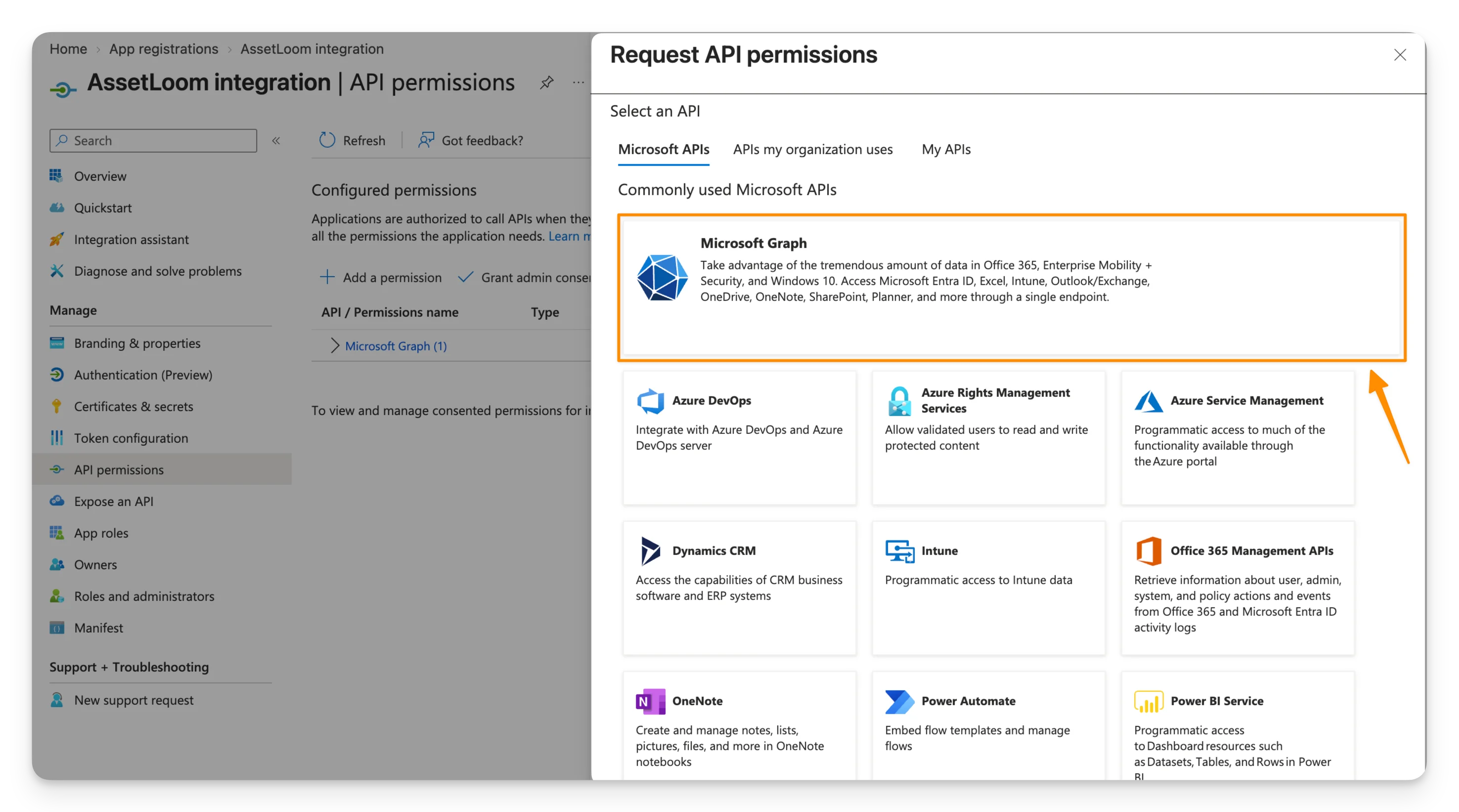This screenshot has width=1459, height=812.
Task: Click the plus icon for Add a permission
Action: (327, 277)
